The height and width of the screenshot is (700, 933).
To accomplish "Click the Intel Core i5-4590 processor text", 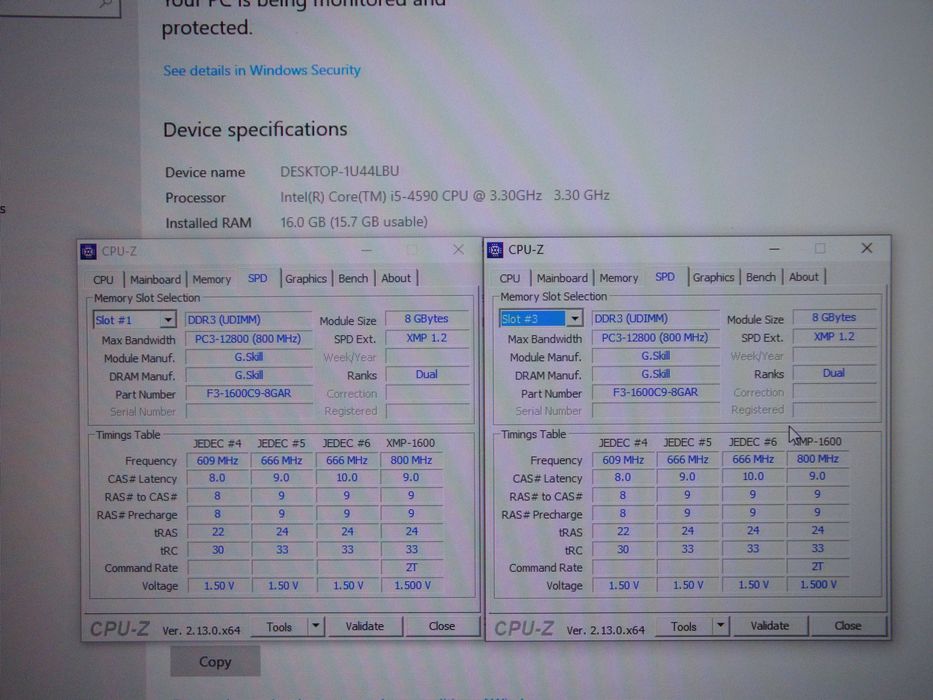I will (444, 196).
